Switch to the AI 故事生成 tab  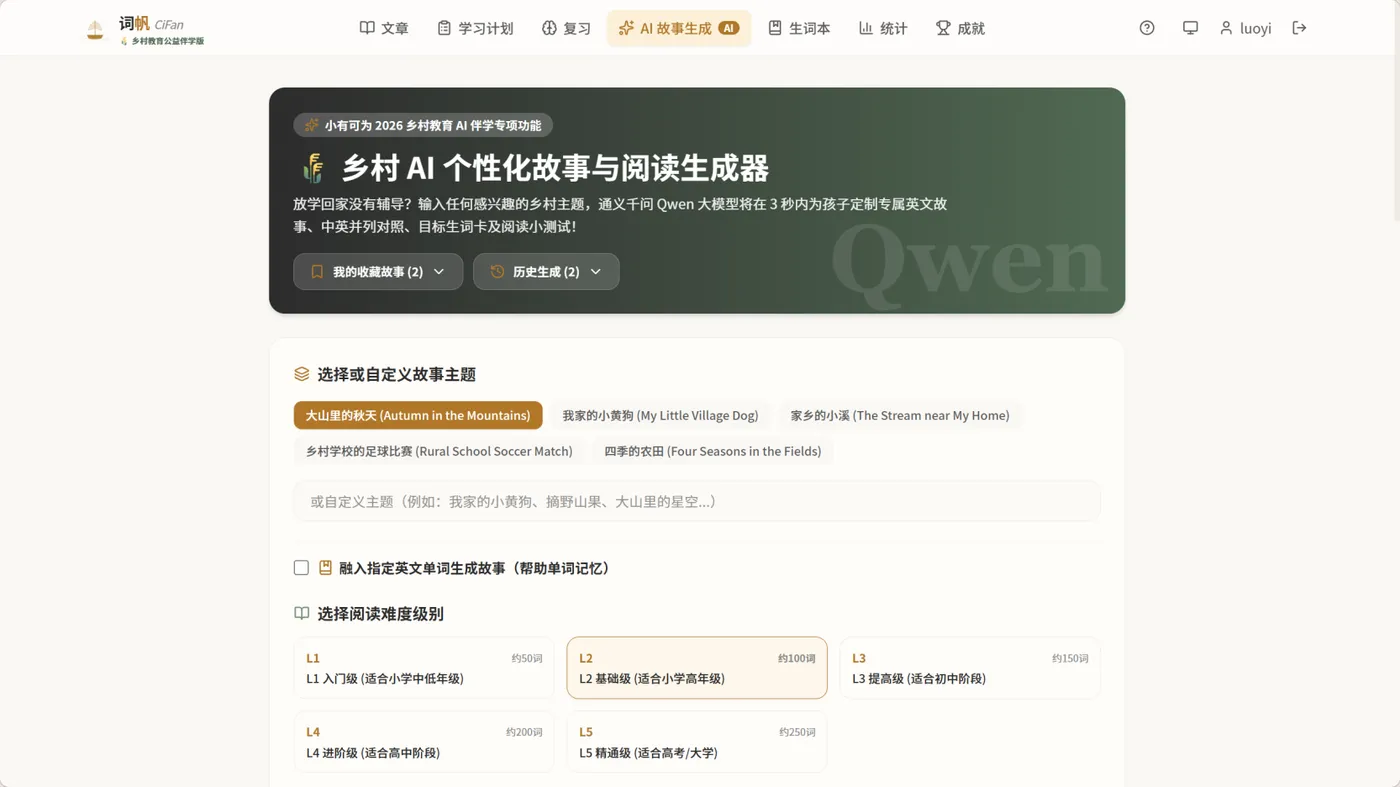679,28
